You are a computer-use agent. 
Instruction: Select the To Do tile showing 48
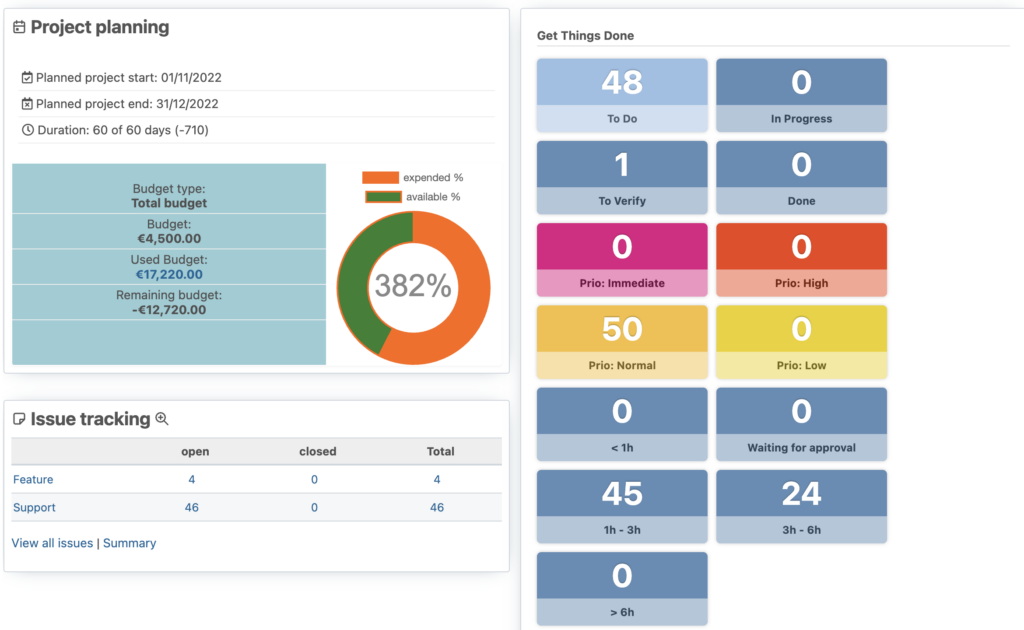pyautogui.click(x=621, y=95)
